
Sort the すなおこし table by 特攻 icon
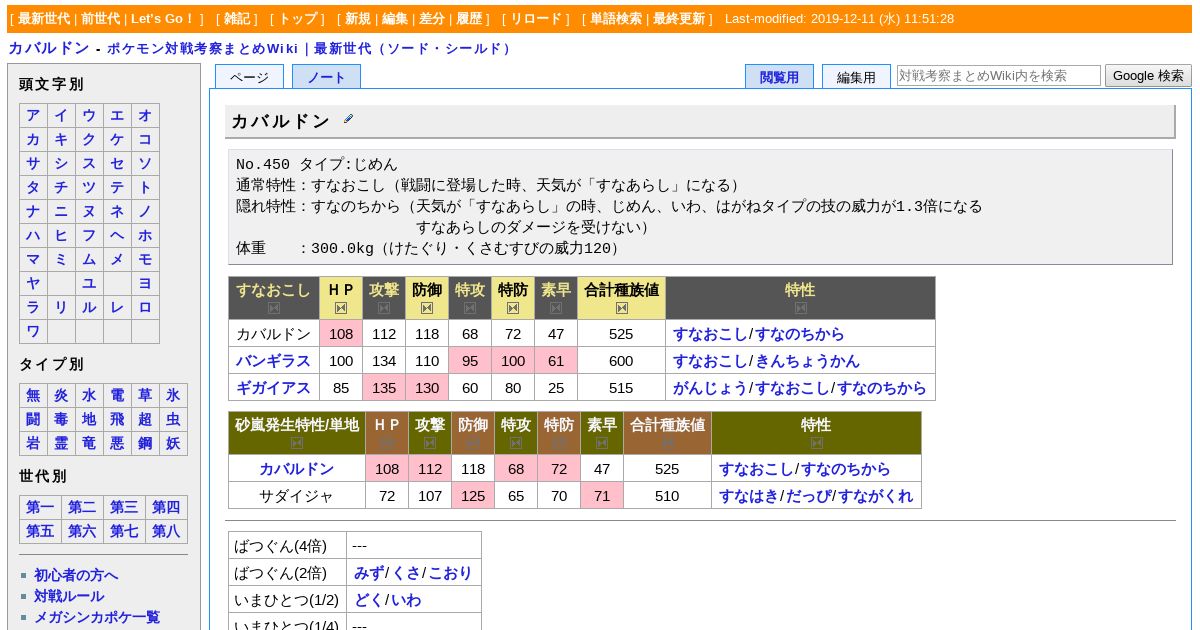470,308
